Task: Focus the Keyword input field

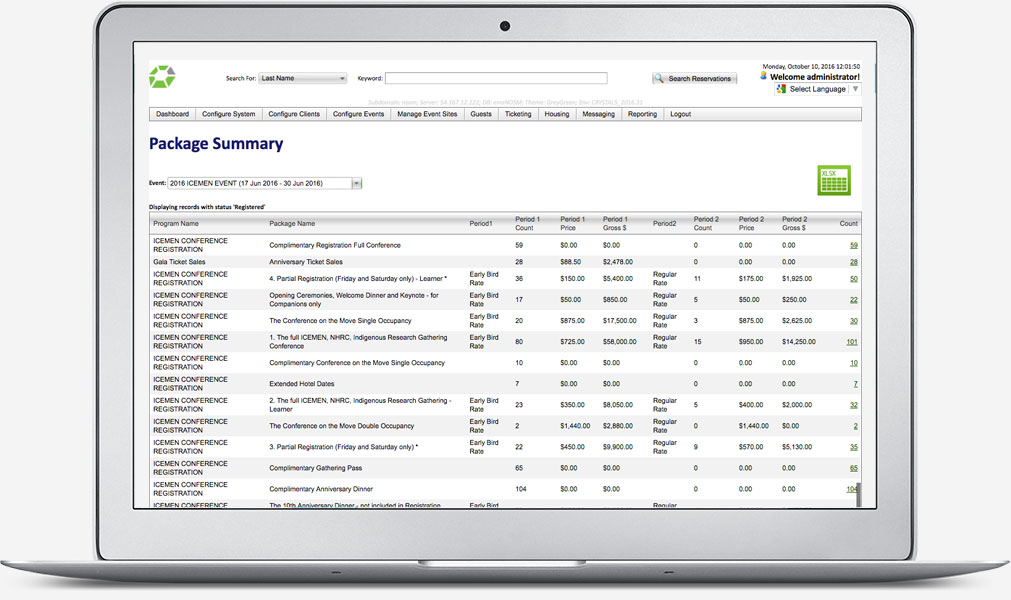Action: click(496, 78)
